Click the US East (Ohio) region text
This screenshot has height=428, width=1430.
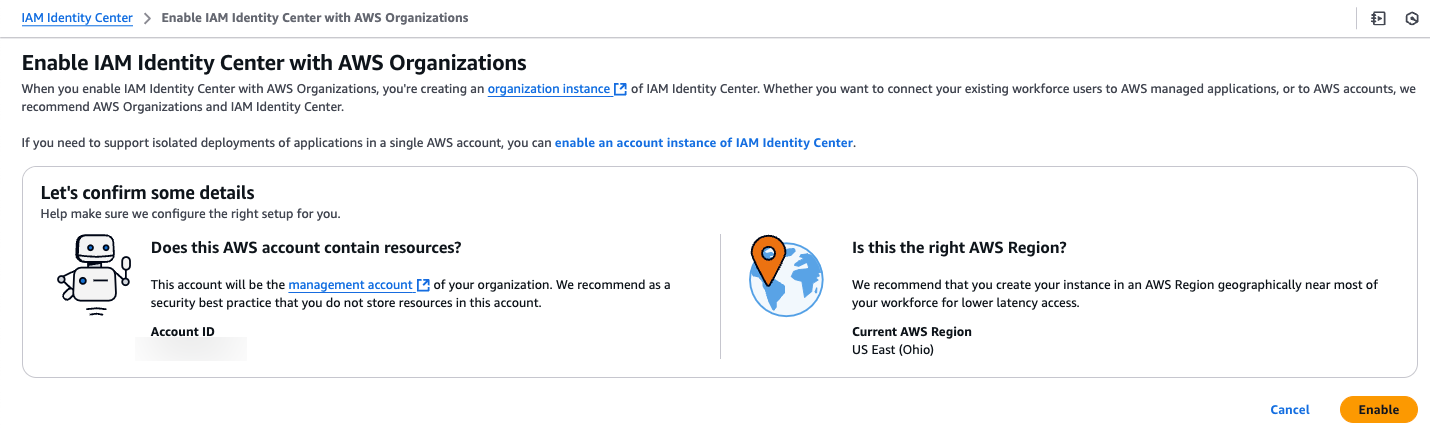pos(893,350)
